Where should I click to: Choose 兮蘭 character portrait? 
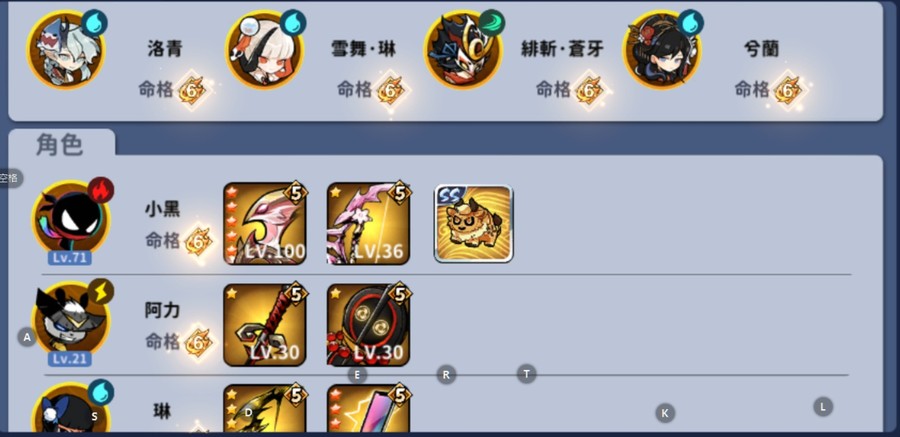[x=662, y=50]
